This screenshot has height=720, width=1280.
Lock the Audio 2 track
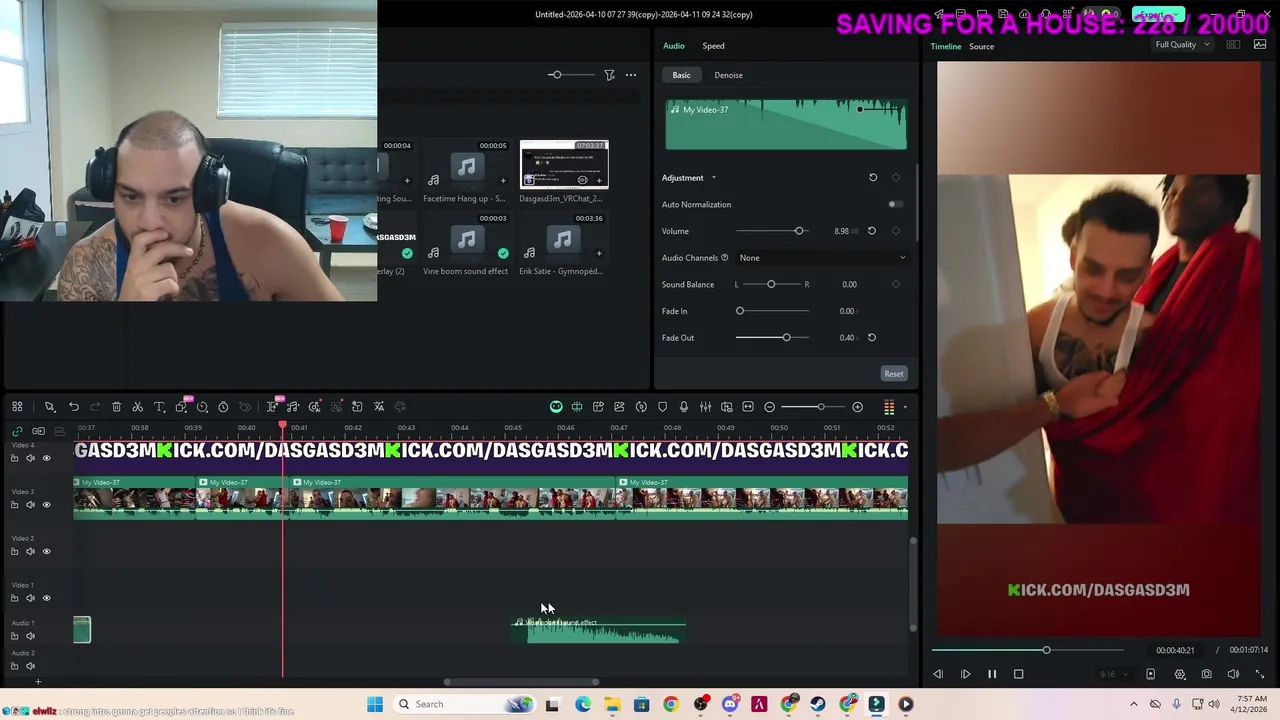click(14, 666)
